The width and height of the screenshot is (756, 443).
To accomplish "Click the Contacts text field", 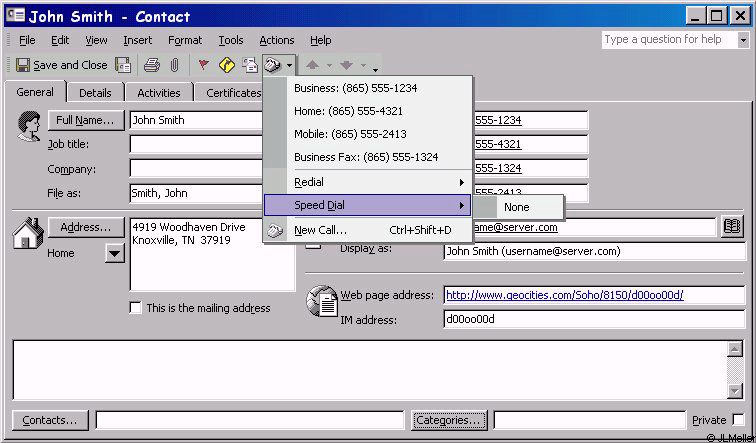I will pyautogui.click(x=250, y=420).
